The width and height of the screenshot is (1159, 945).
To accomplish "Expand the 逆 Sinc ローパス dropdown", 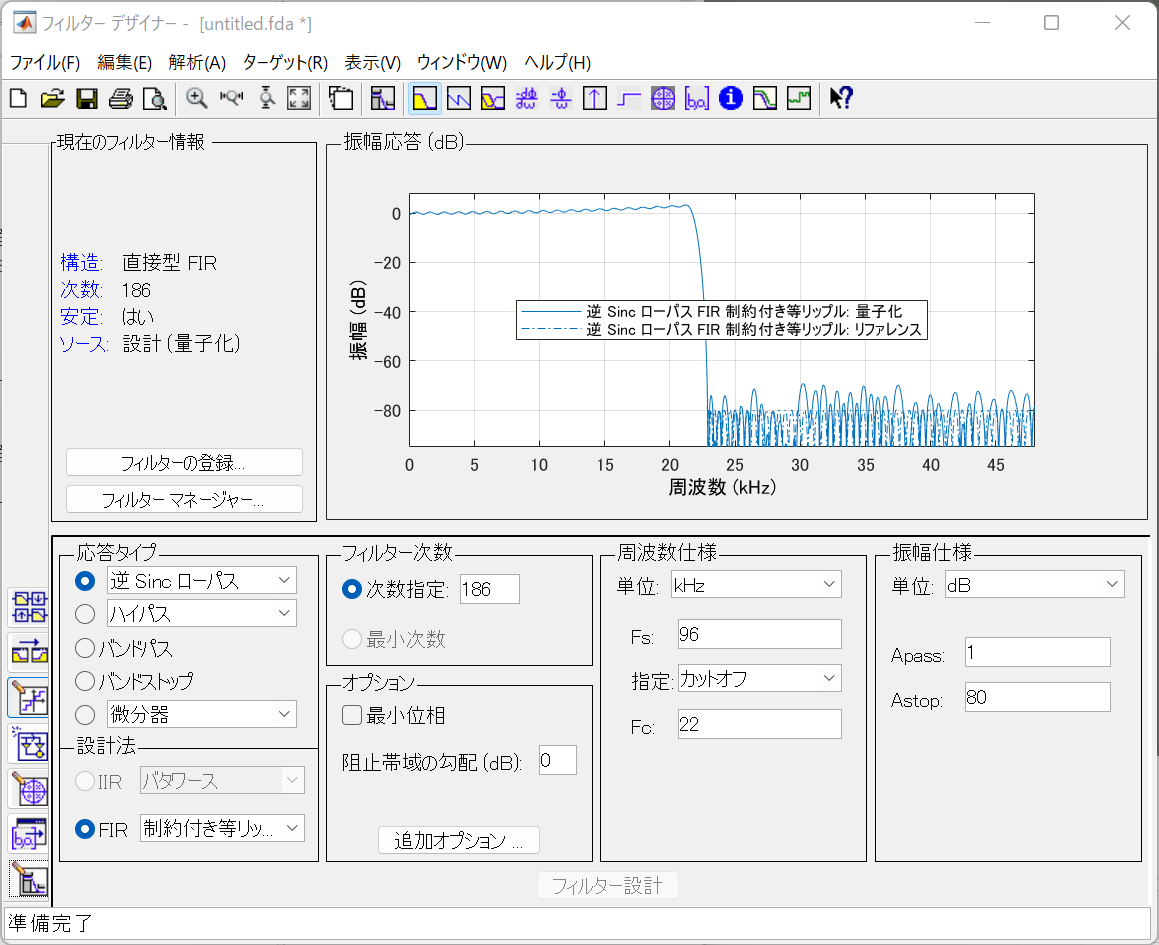I will 202,581.
